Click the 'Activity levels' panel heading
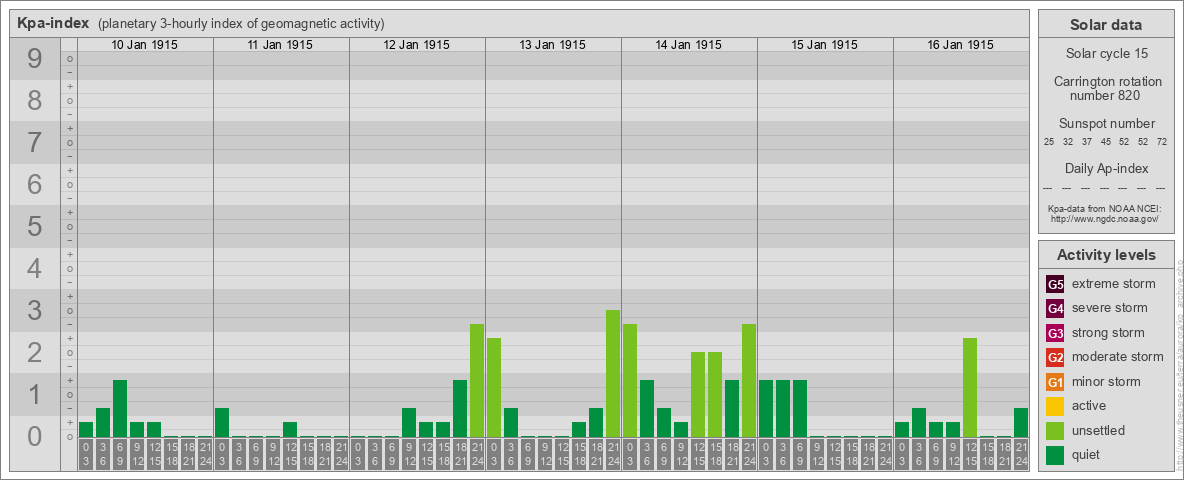This screenshot has width=1184, height=480. pyautogui.click(x=1106, y=255)
